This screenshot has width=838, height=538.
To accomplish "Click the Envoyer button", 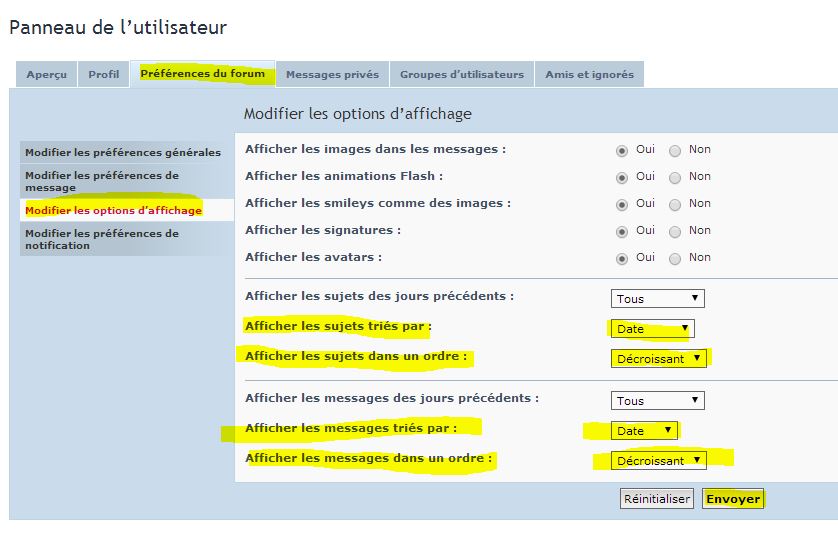I will [x=733, y=498].
